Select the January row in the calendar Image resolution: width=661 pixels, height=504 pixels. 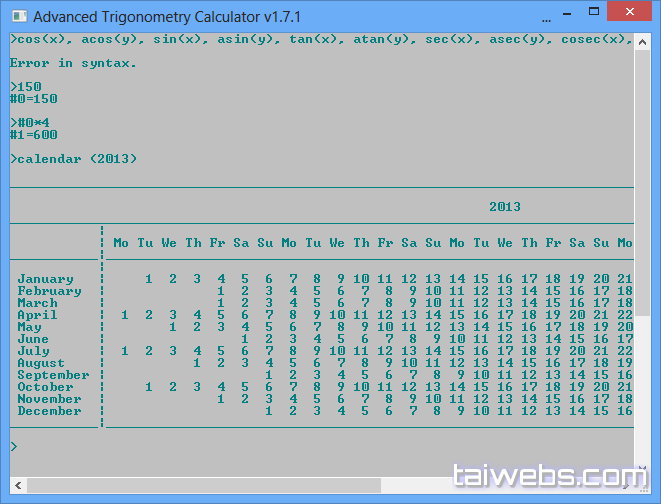[x=45, y=279]
